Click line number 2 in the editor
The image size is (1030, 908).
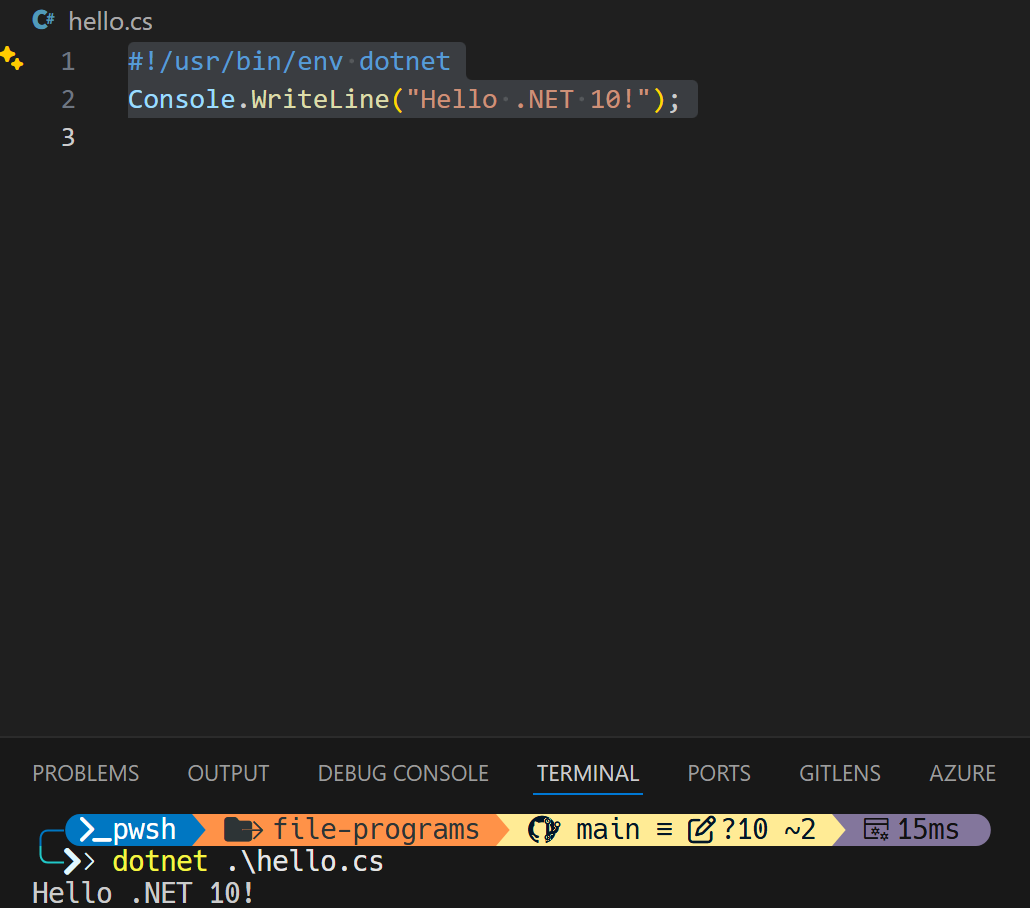pyautogui.click(x=68, y=98)
